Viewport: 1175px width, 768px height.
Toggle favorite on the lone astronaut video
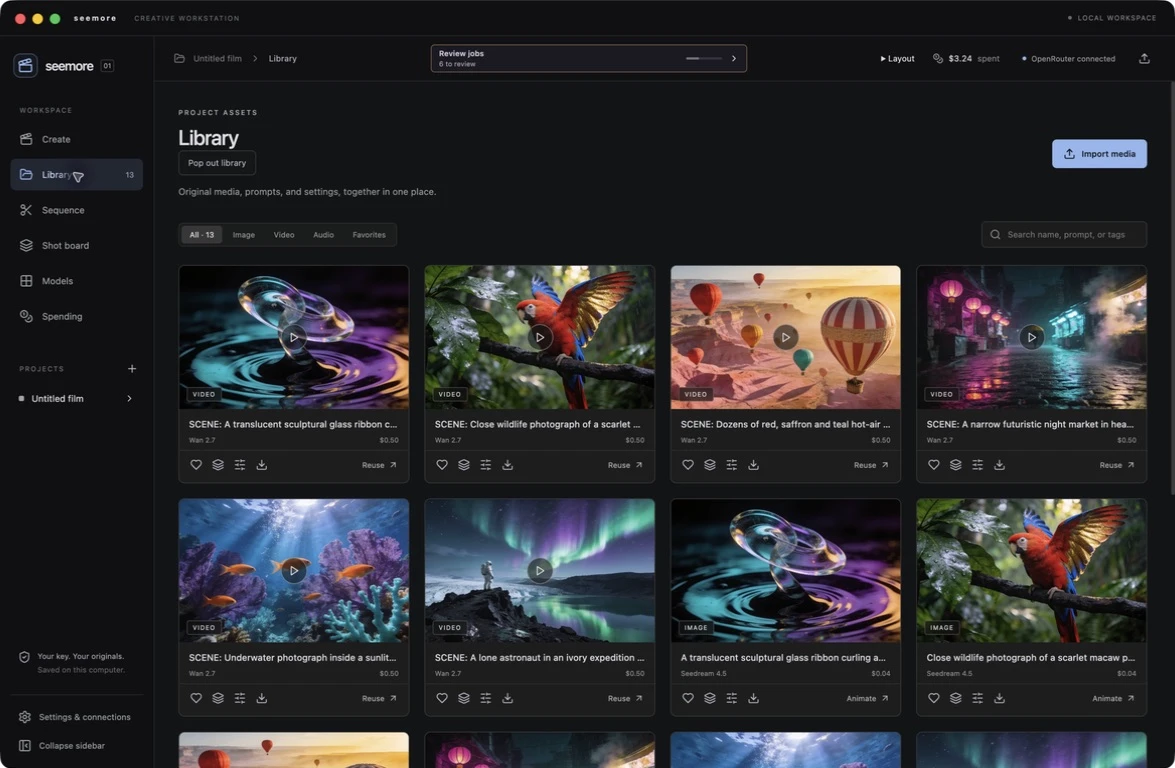[x=441, y=698]
